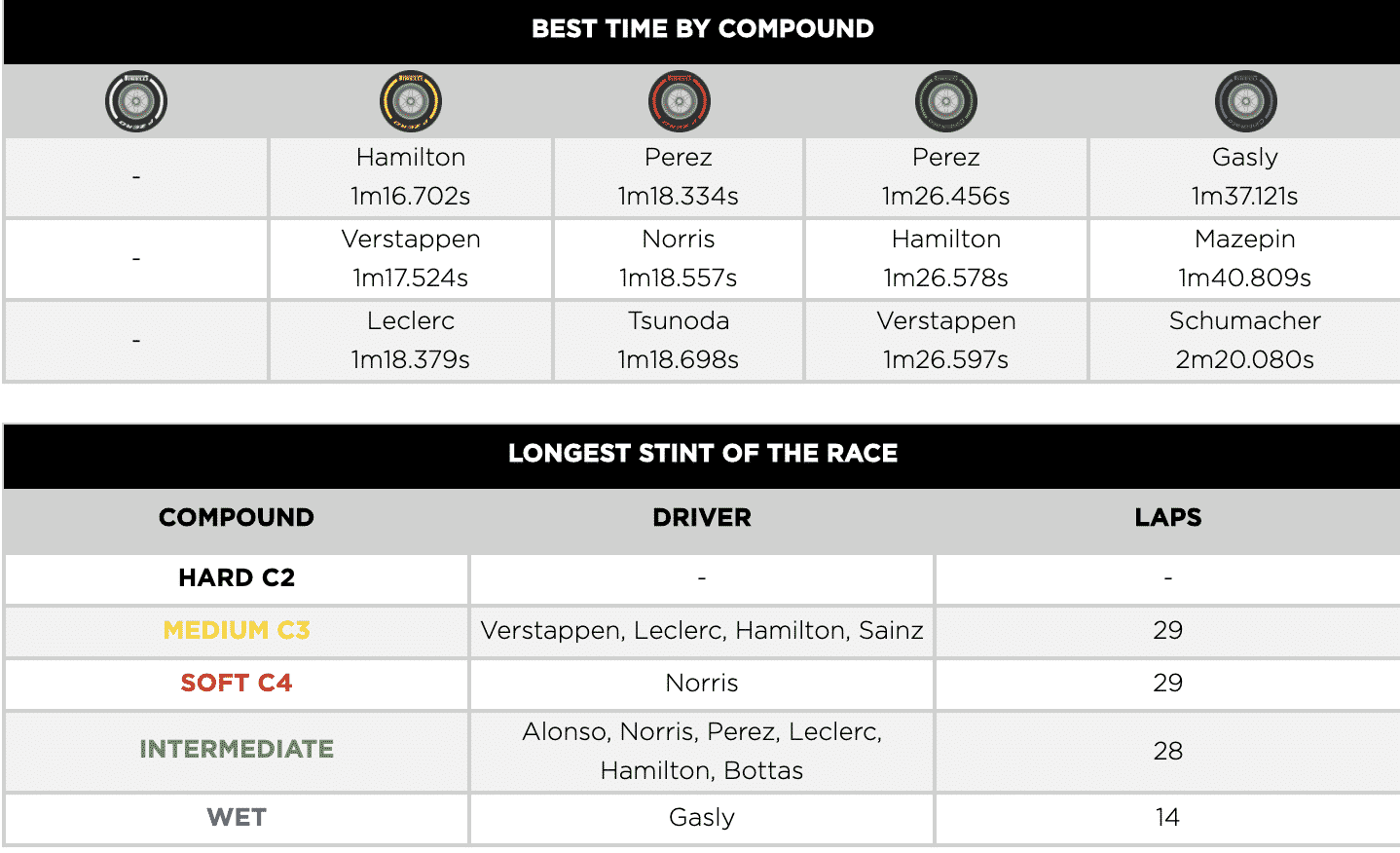Click the INTERMEDIATE compound label
The height and width of the screenshot is (853, 1400).
tap(237, 750)
